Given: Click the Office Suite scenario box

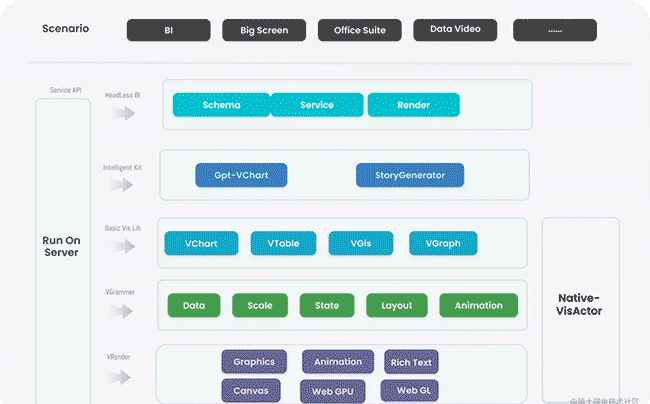Looking at the screenshot, I should [x=359, y=30].
